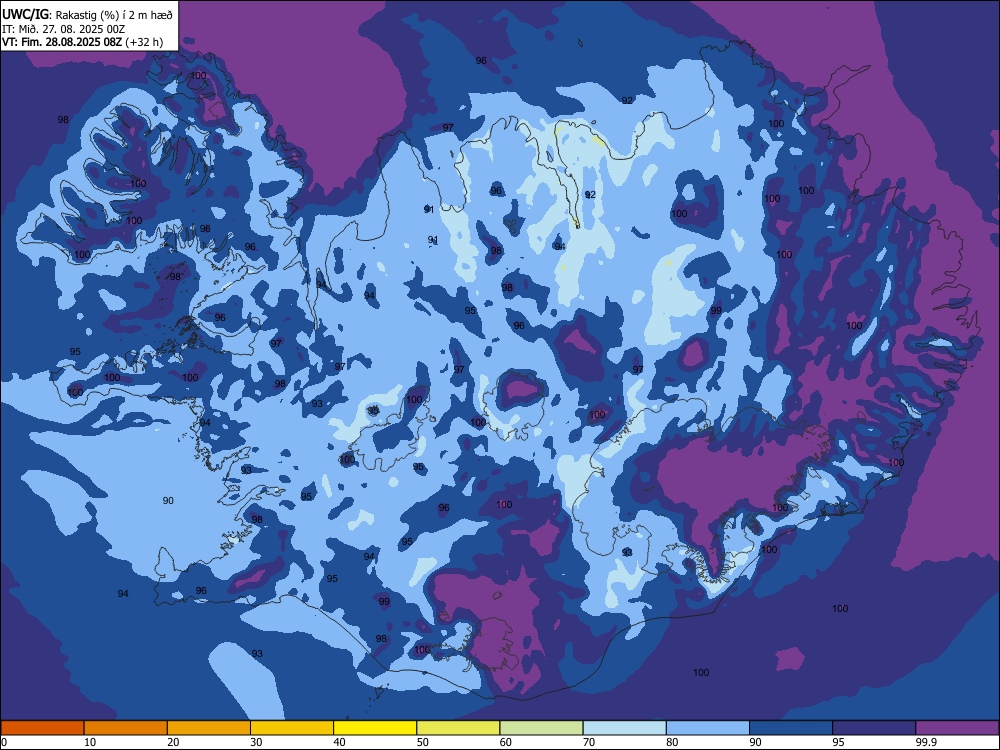Click the light blue 80–90 legend swatch
The width and height of the screenshot is (1000, 750).
coord(708,728)
